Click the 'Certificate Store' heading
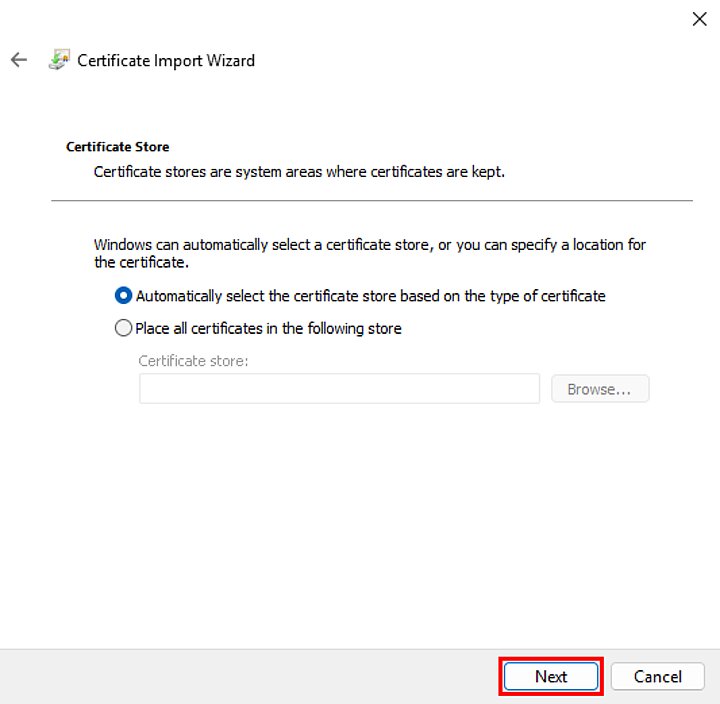Screen dimensions: 720x704 (x=118, y=147)
